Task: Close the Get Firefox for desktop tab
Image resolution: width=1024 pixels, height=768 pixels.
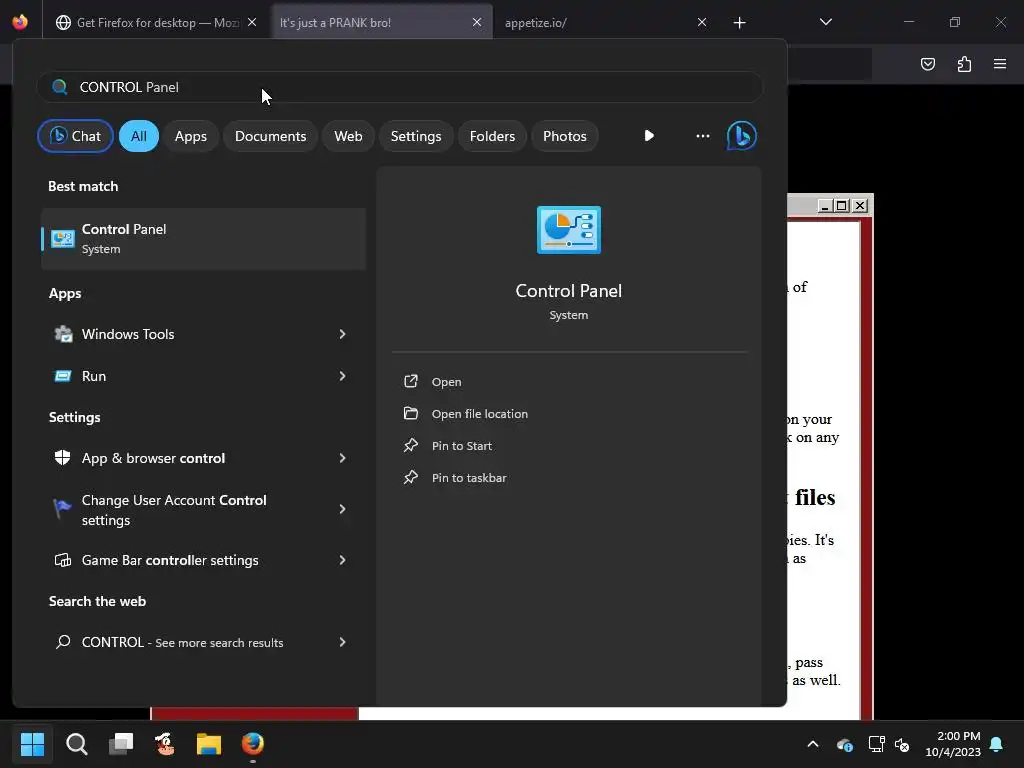Action: (x=252, y=23)
